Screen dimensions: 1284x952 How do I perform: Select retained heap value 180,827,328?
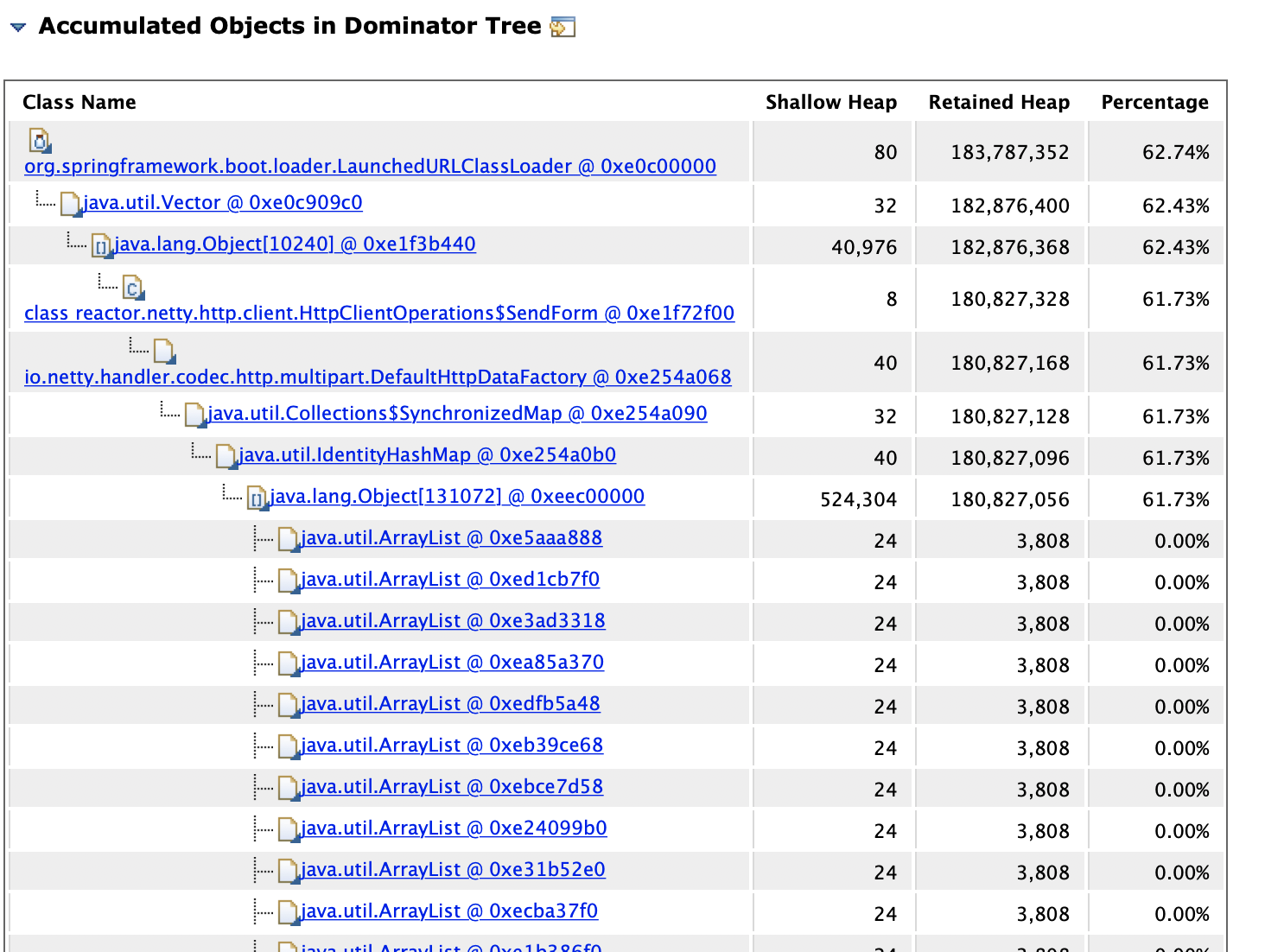(1010, 299)
